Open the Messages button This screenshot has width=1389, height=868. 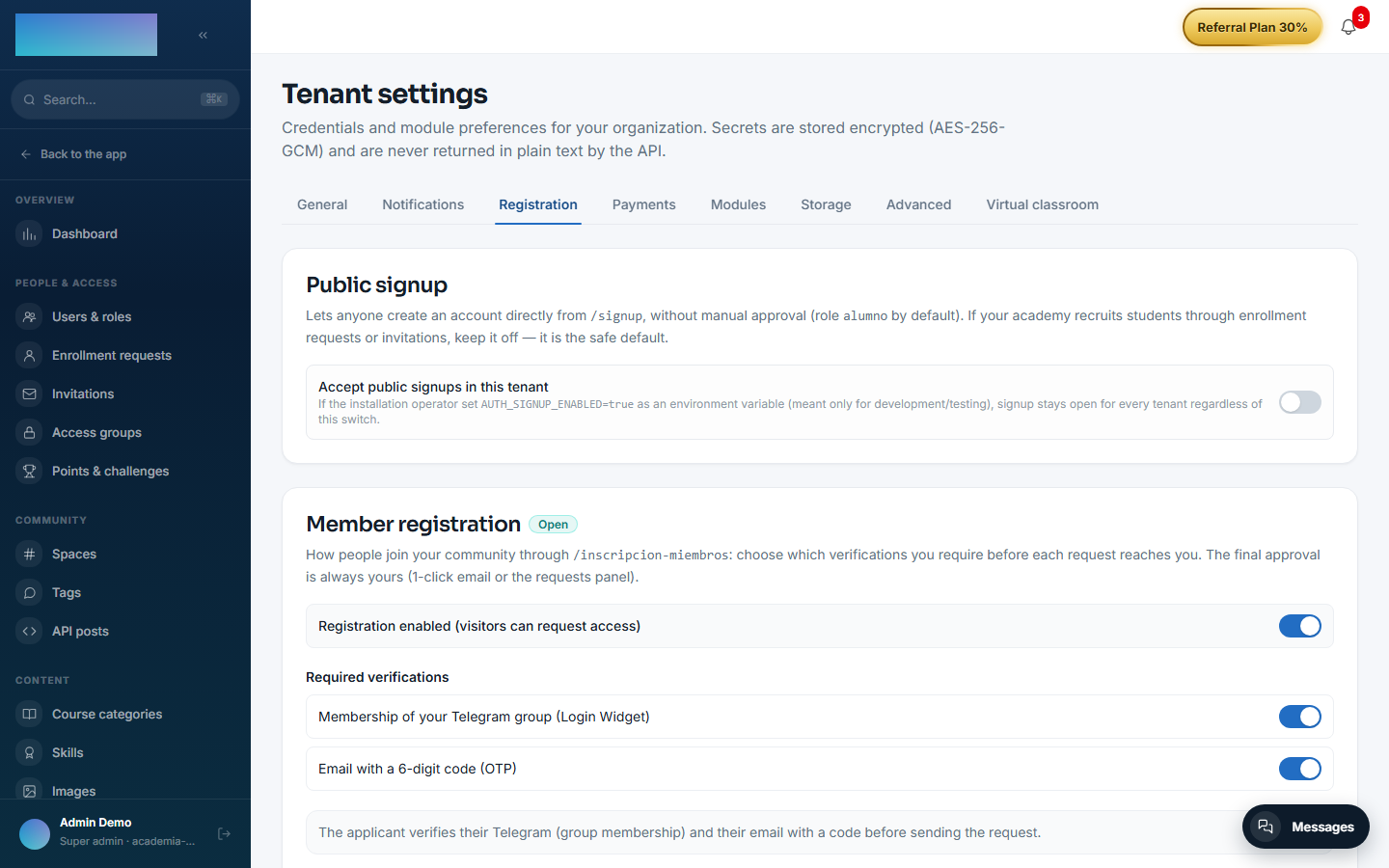click(x=1306, y=827)
